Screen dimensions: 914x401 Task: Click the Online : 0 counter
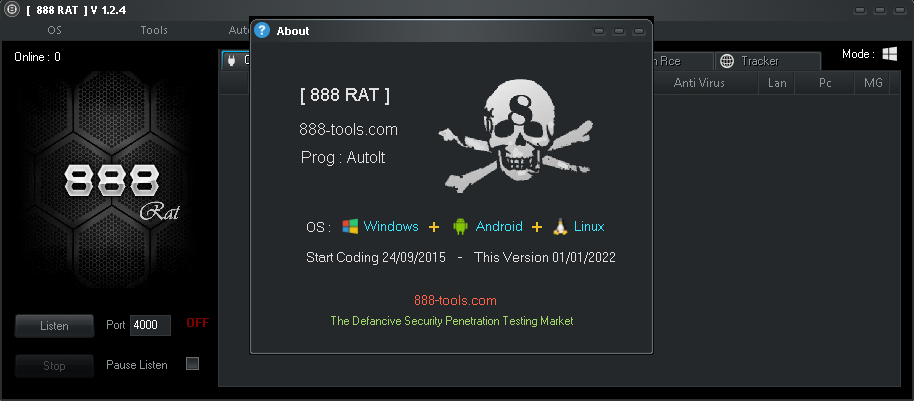(x=37, y=57)
